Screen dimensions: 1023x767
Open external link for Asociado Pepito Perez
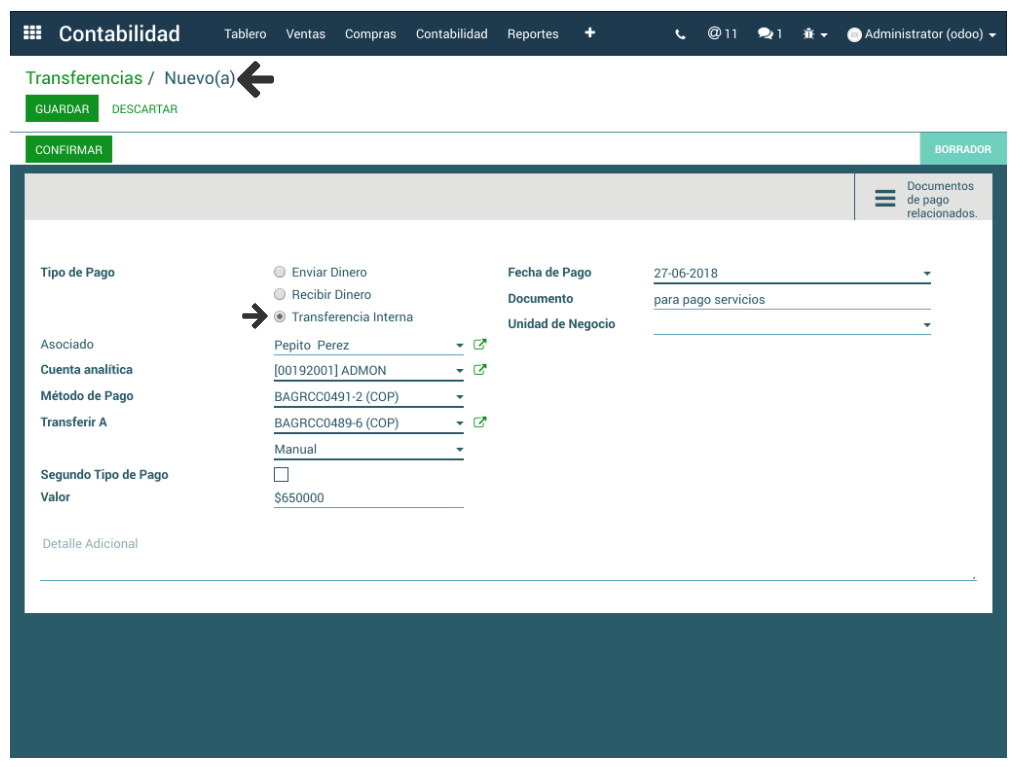(480, 345)
